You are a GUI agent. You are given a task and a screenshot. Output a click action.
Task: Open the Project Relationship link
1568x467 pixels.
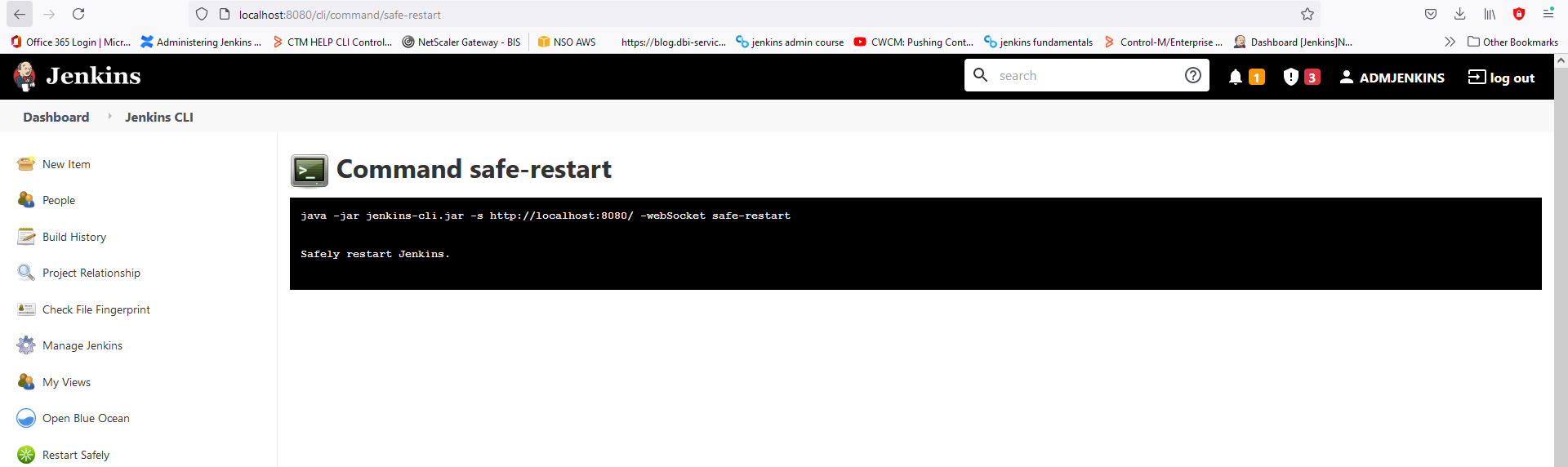[91, 273]
